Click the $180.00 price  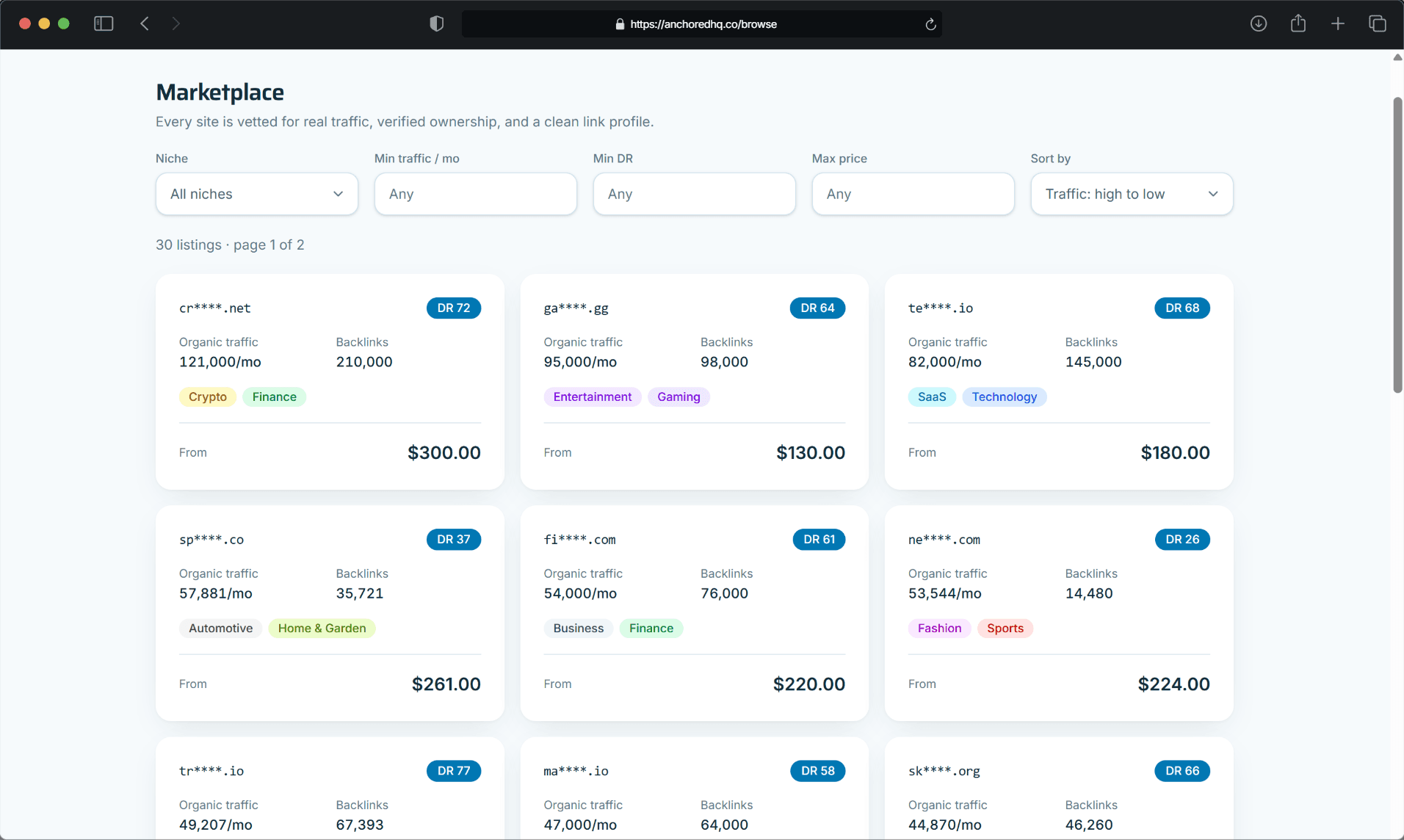click(x=1176, y=453)
